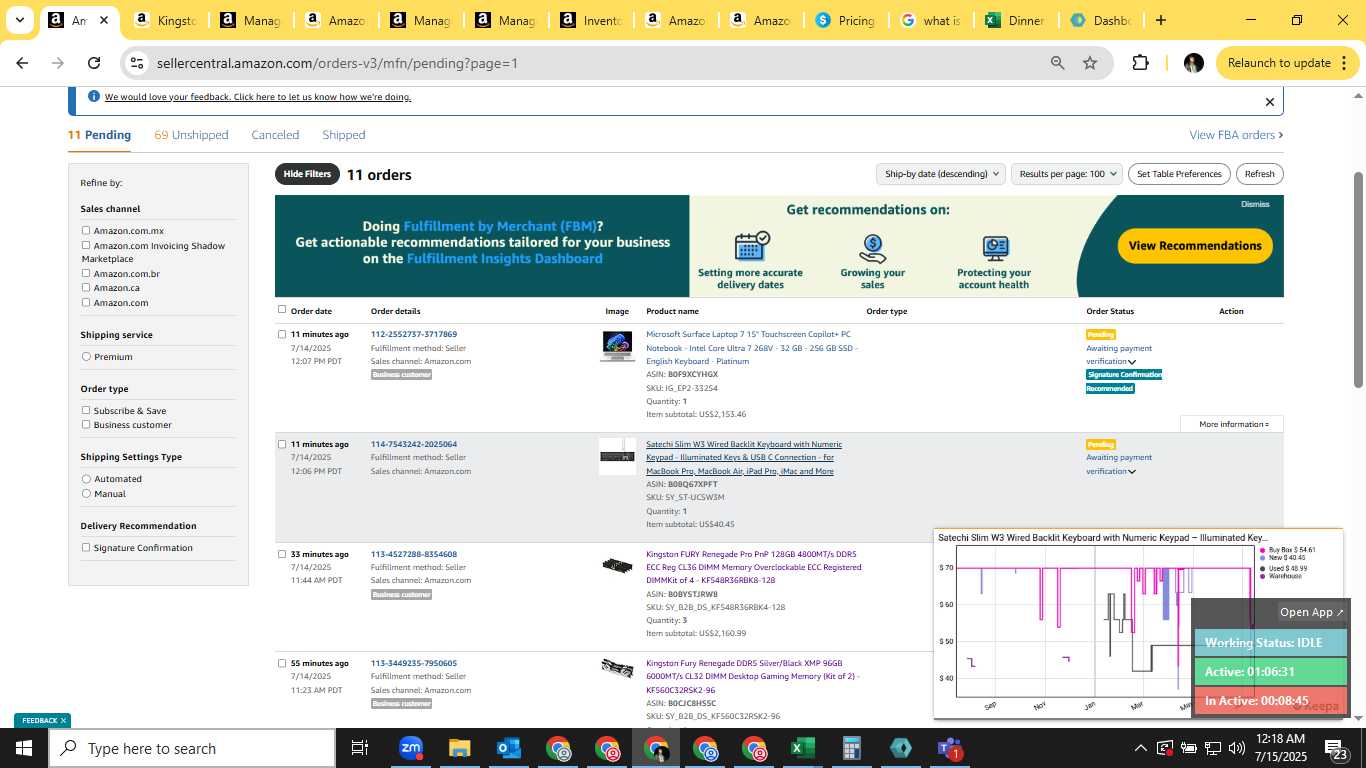Open the Surface Laptop product thumbnail
Image resolution: width=1366 pixels, height=768 pixels.
(617, 346)
